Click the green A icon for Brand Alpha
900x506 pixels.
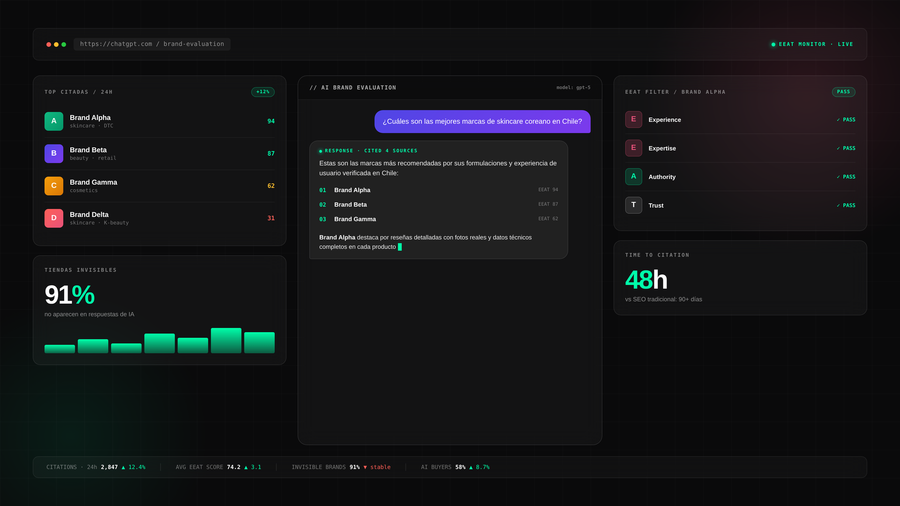pyautogui.click(x=53, y=121)
